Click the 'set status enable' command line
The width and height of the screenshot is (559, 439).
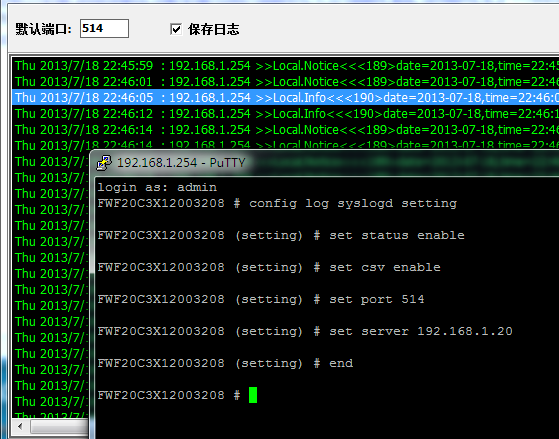[281, 235]
